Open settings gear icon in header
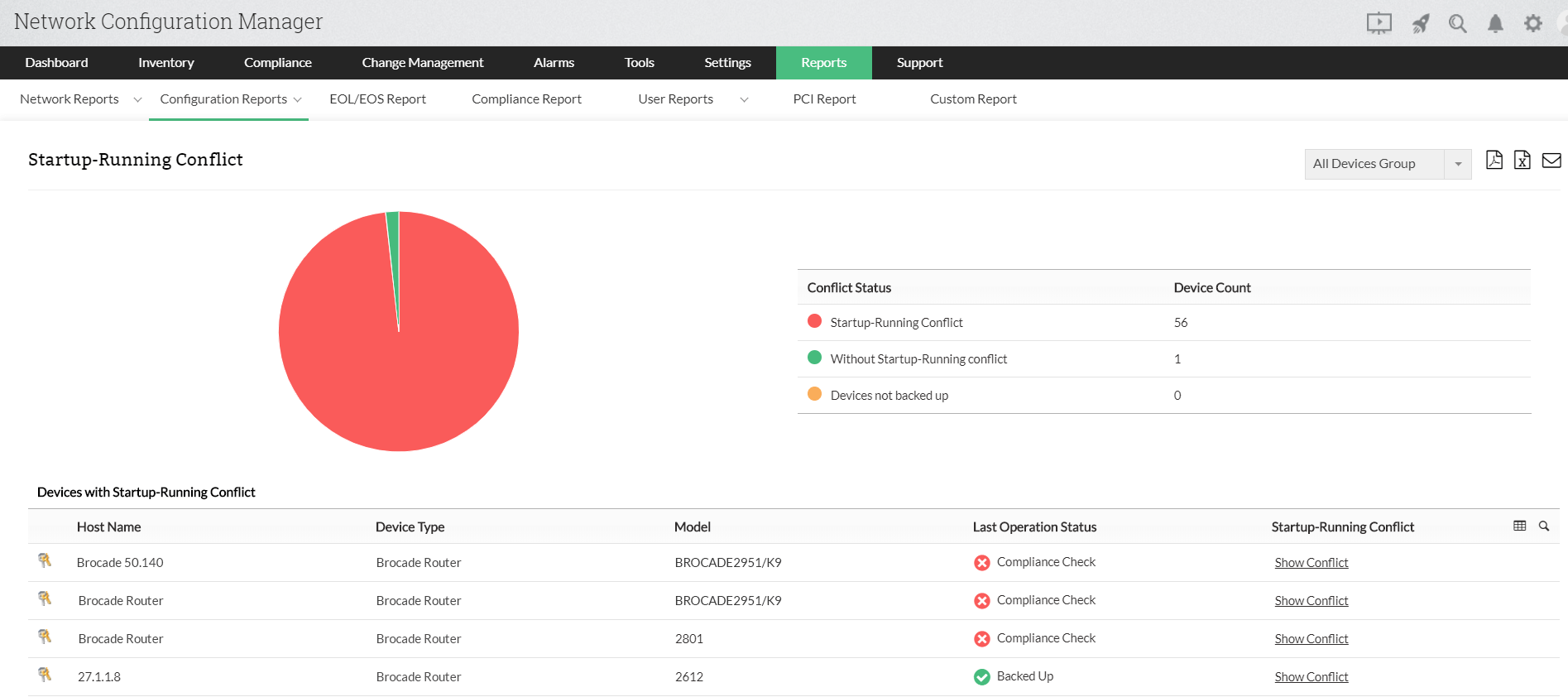Screen dimensions: 1568x697 coord(1532,24)
